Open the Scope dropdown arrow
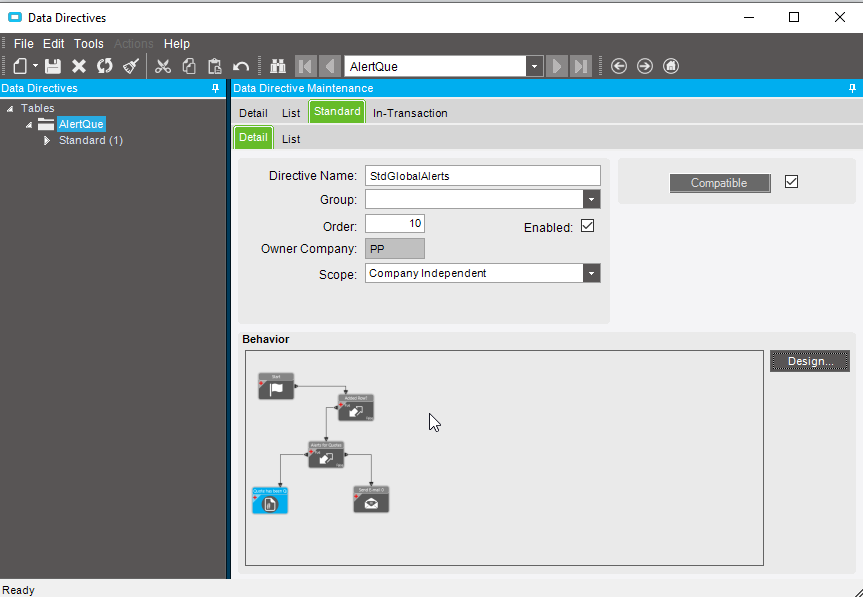The width and height of the screenshot is (863, 597). 592,273
